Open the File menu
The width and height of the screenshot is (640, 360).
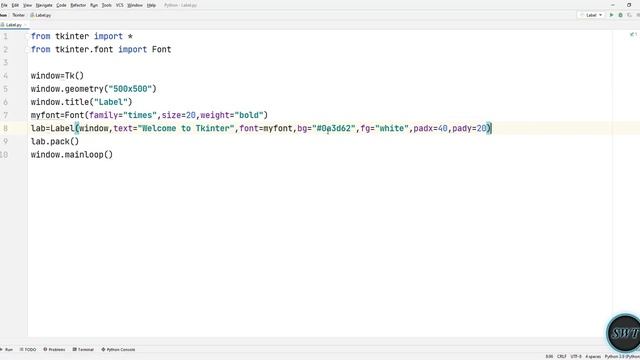[4, 5]
